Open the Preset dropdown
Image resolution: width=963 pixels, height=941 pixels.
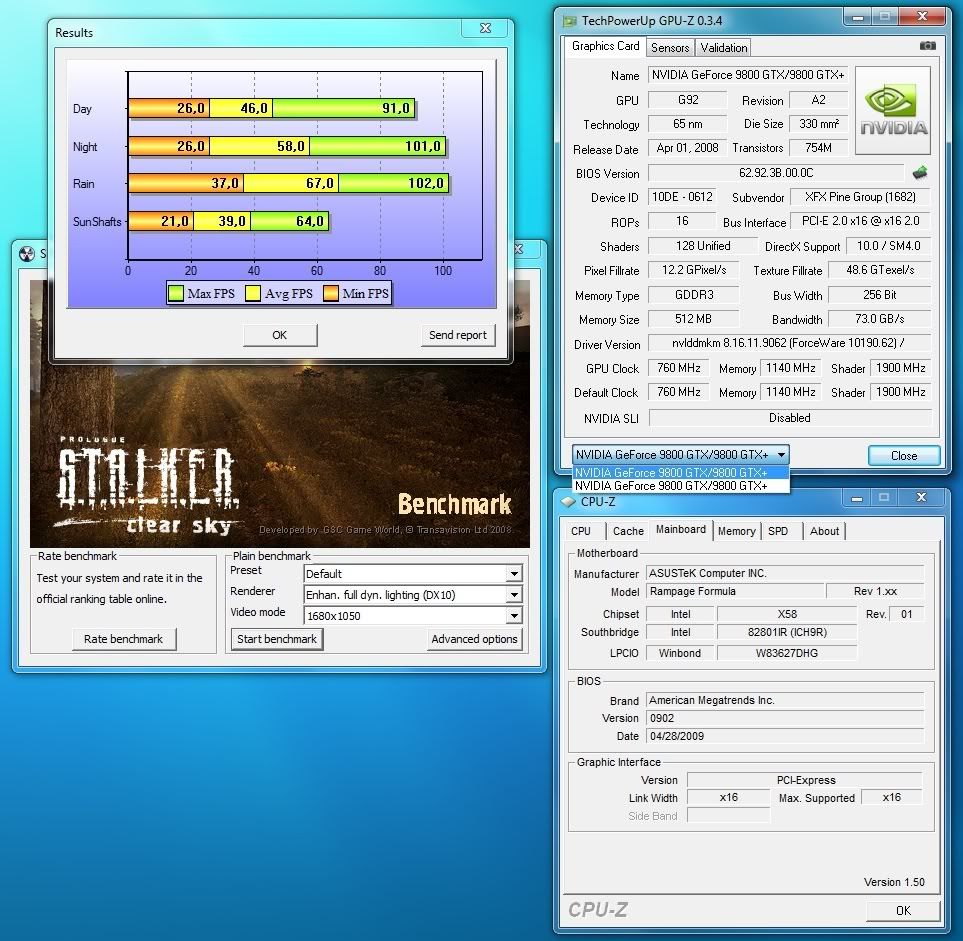(514, 574)
